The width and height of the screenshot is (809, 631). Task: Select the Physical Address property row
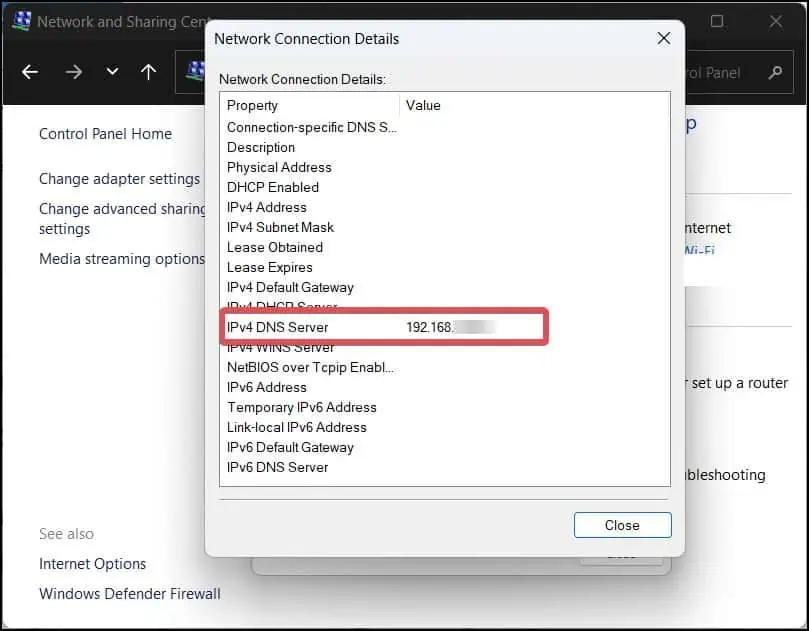278,167
